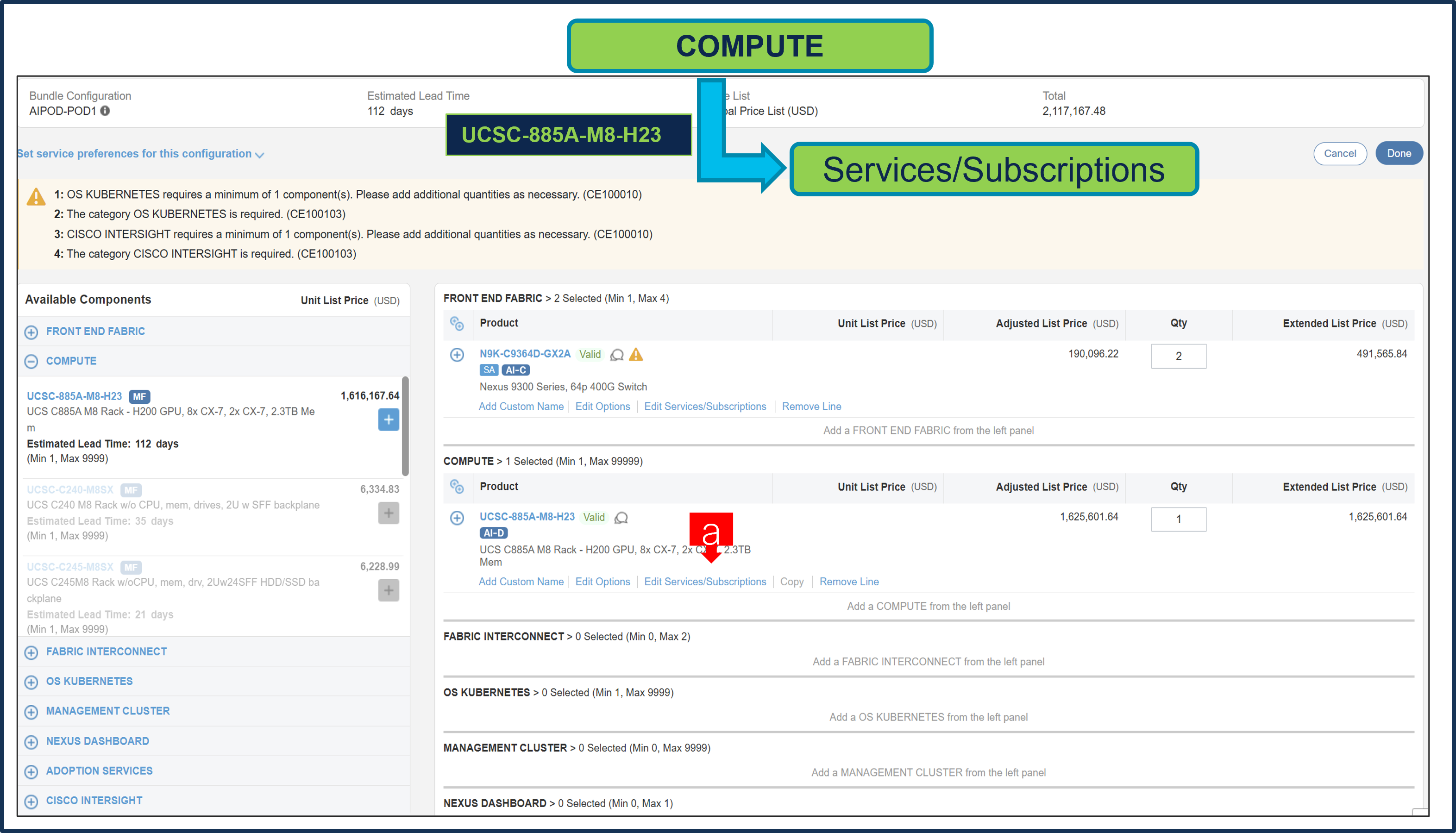The width and height of the screenshot is (1456, 833).
Task: Click Remove Line for the Nexus switch
Action: point(811,406)
